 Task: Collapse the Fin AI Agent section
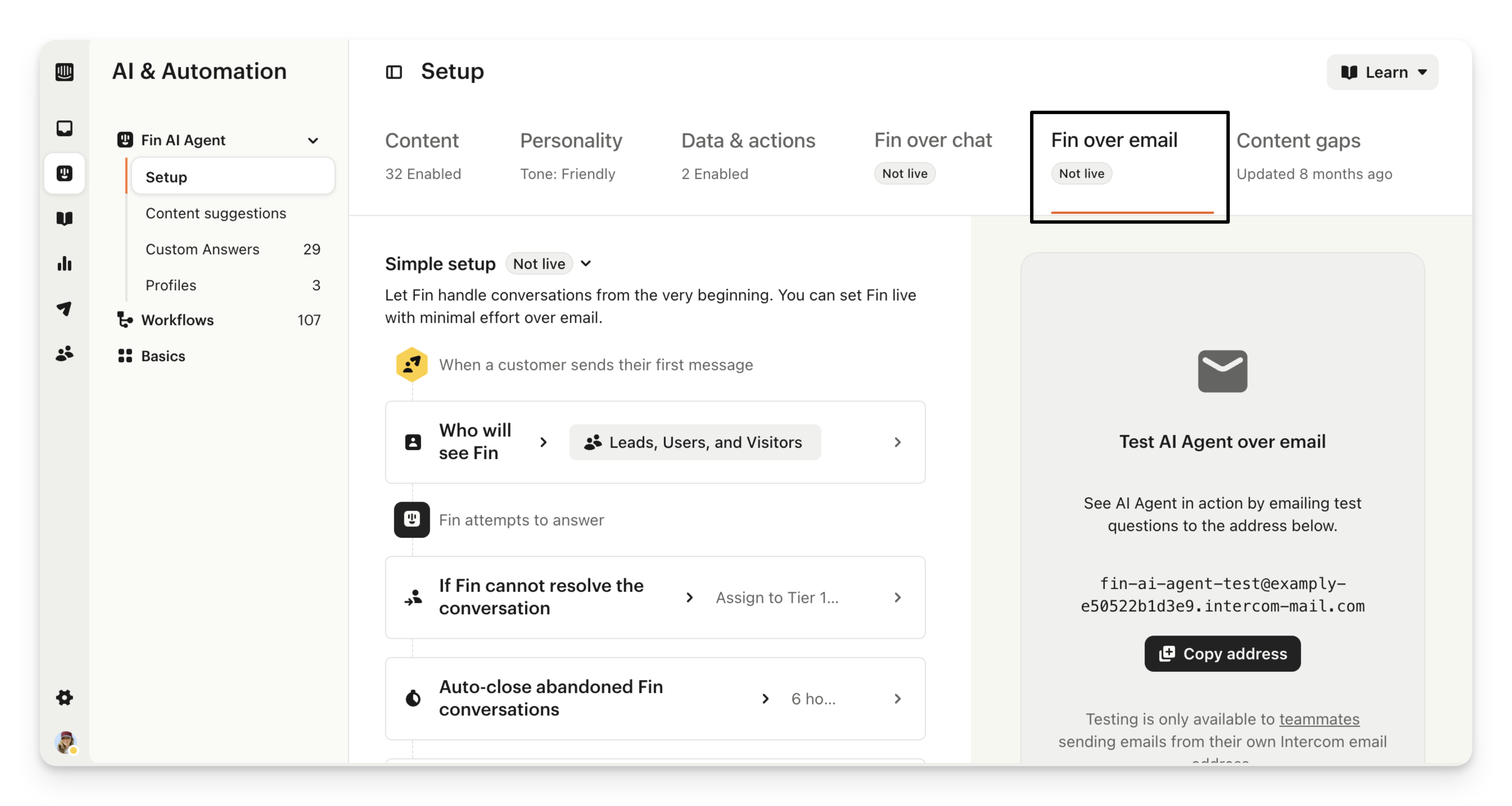(x=313, y=140)
